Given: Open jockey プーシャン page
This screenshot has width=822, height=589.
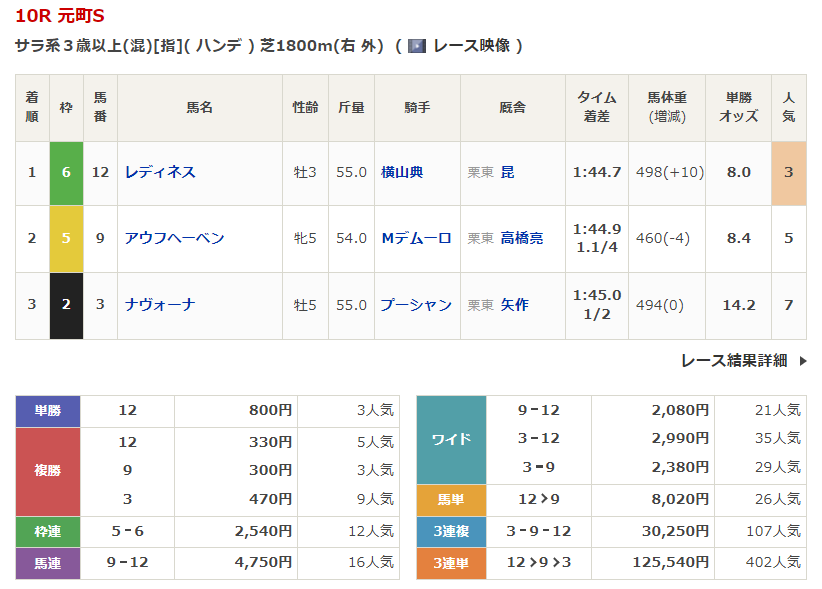Looking at the screenshot, I should (416, 305).
